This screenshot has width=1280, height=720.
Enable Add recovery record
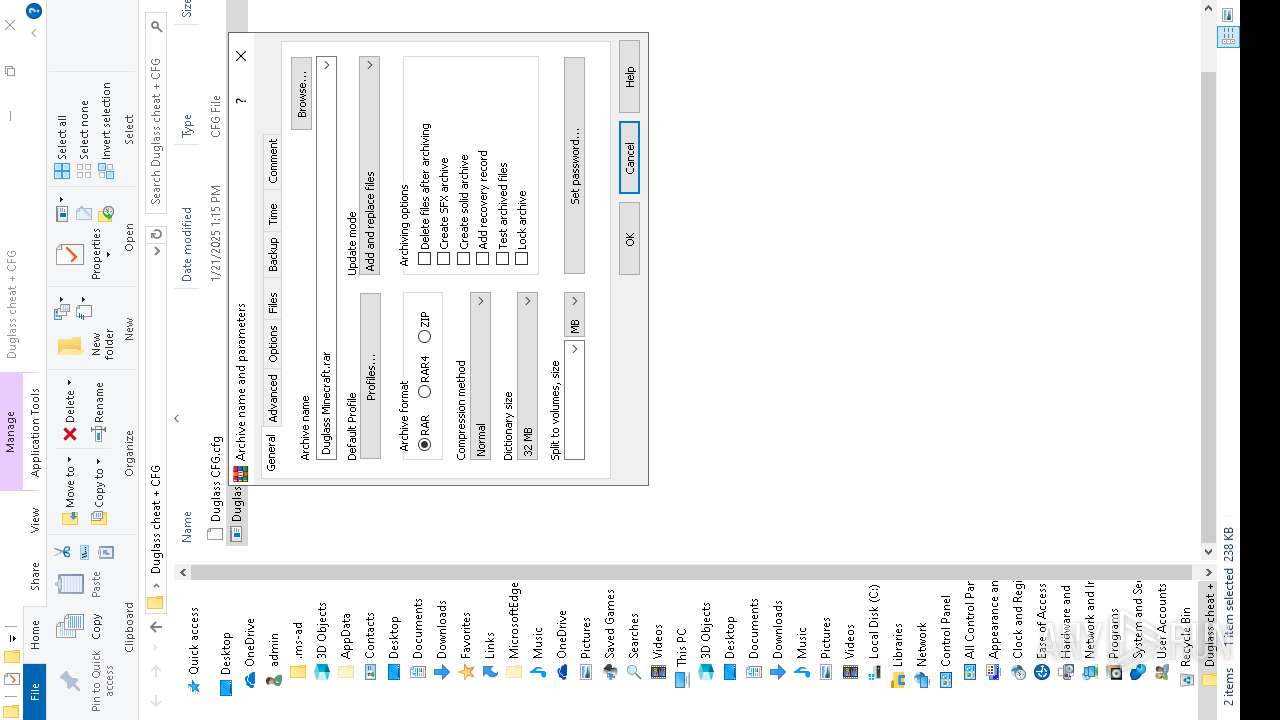tap(483, 258)
